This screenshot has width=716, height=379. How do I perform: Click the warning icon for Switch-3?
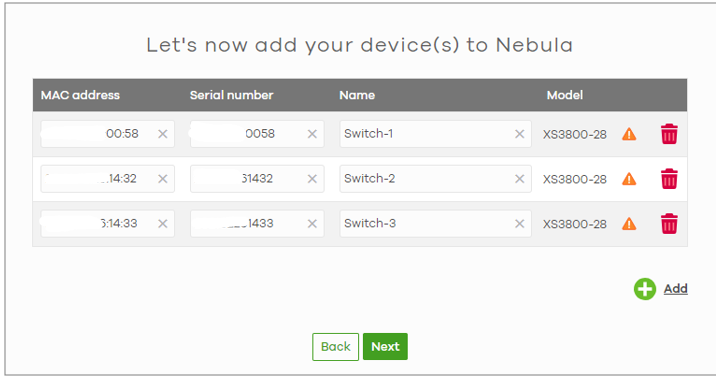pos(629,223)
